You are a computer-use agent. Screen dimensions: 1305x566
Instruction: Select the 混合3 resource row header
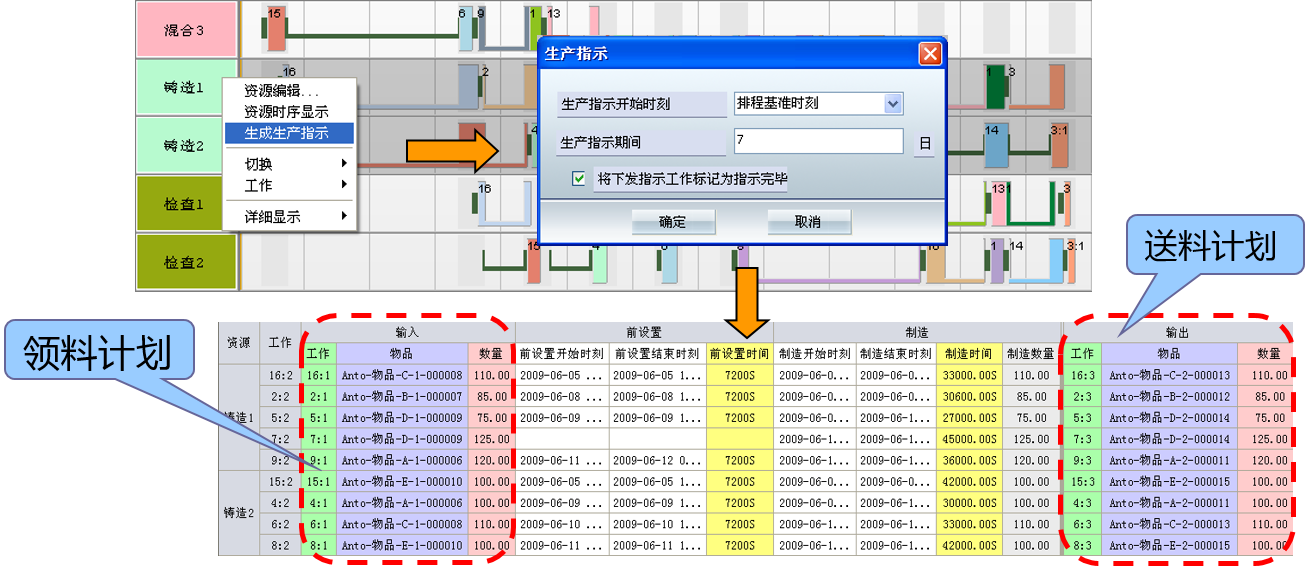(x=186, y=29)
